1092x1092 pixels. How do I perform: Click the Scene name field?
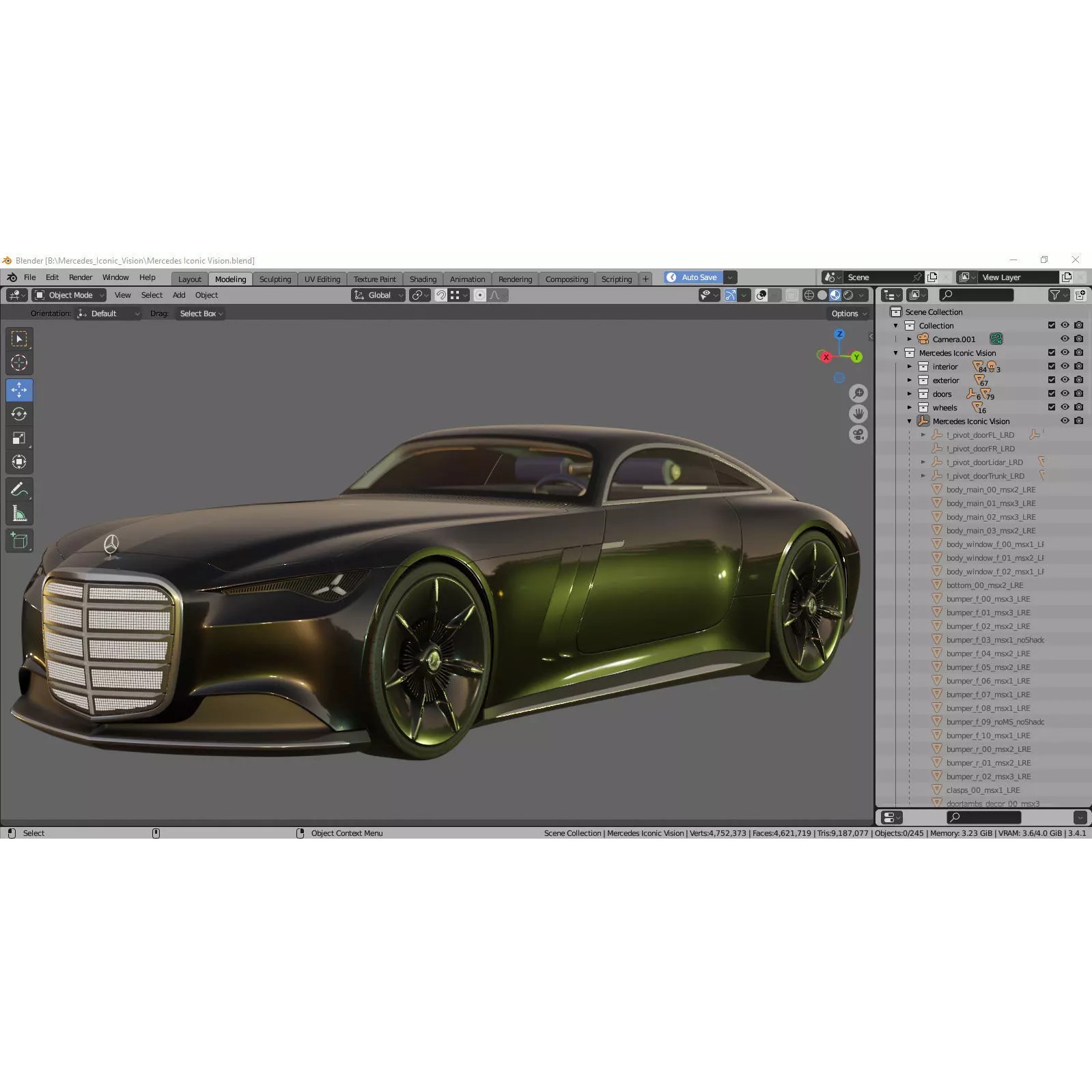[878, 277]
